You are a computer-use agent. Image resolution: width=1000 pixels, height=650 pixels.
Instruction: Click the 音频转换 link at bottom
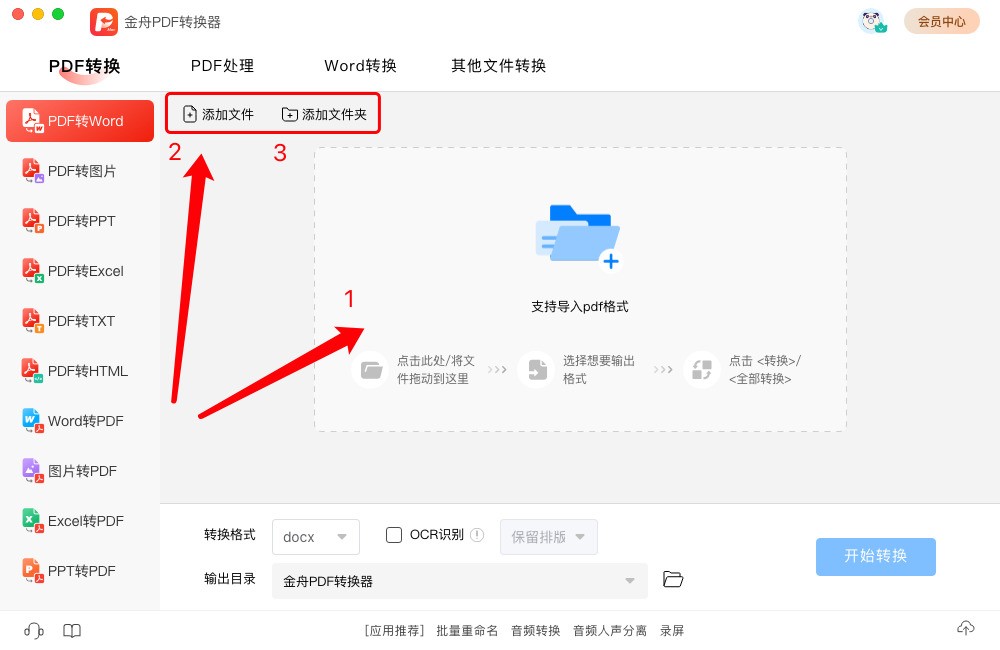click(x=535, y=630)
